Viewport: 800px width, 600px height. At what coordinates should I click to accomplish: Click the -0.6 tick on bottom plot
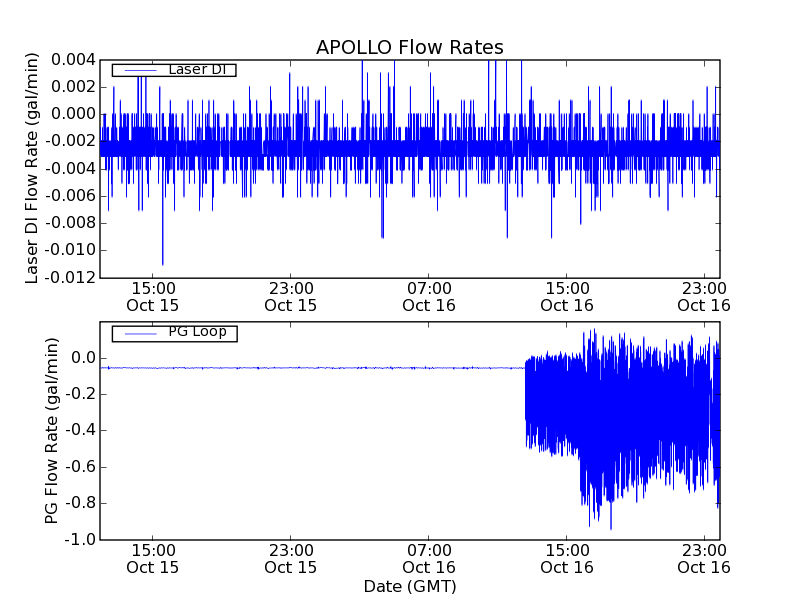80,467
